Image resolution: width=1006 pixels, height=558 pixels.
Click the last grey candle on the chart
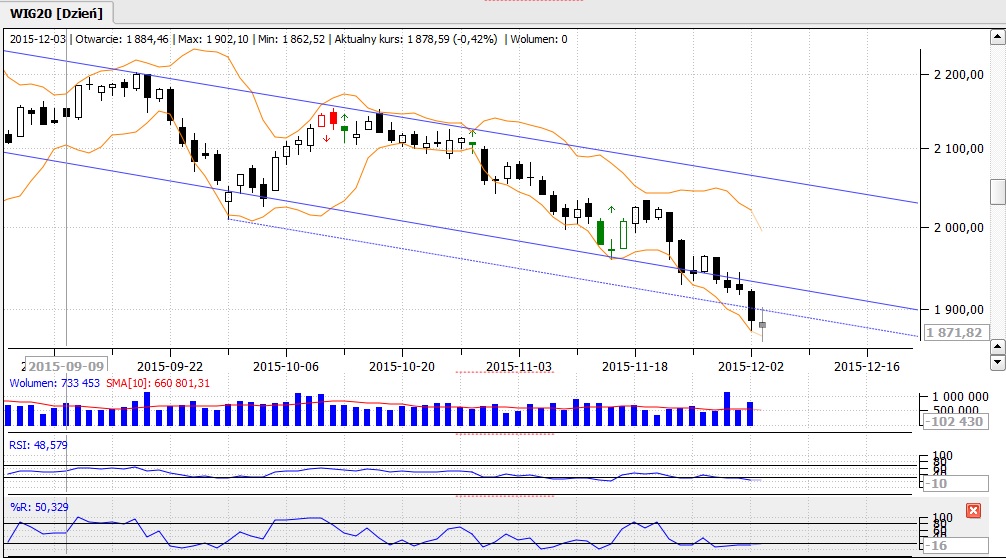[x=762, y=324]
